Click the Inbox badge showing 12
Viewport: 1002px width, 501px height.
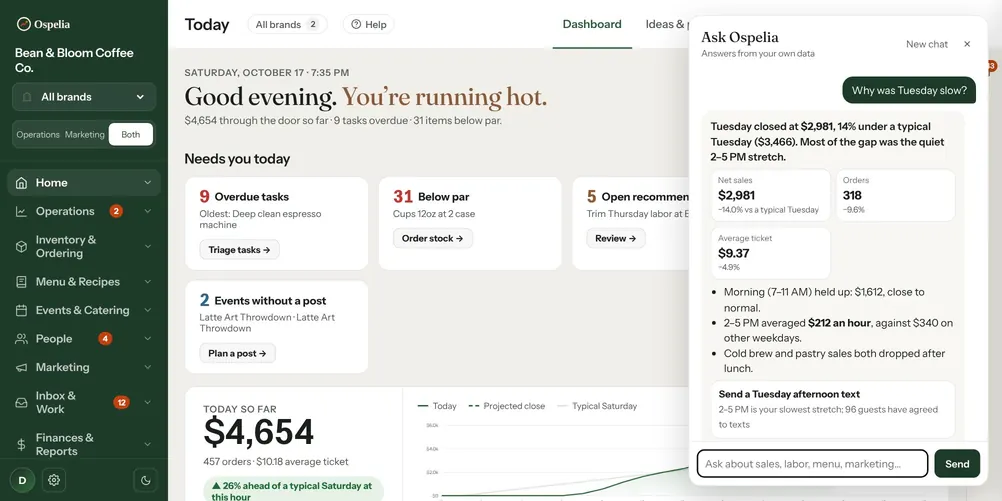point(121,402)
